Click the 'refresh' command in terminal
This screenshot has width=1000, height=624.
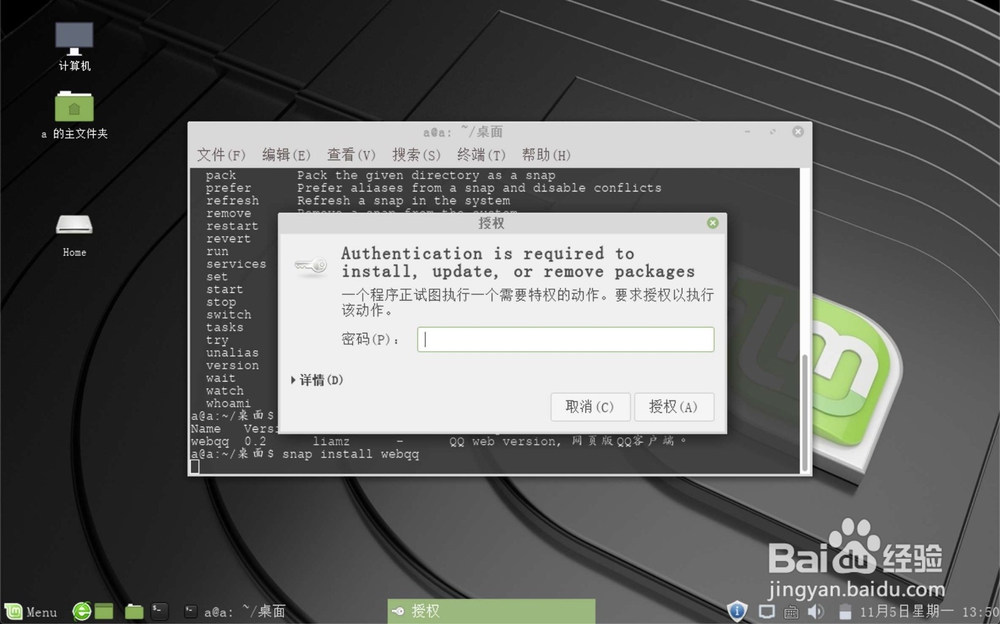coord(232,200)
